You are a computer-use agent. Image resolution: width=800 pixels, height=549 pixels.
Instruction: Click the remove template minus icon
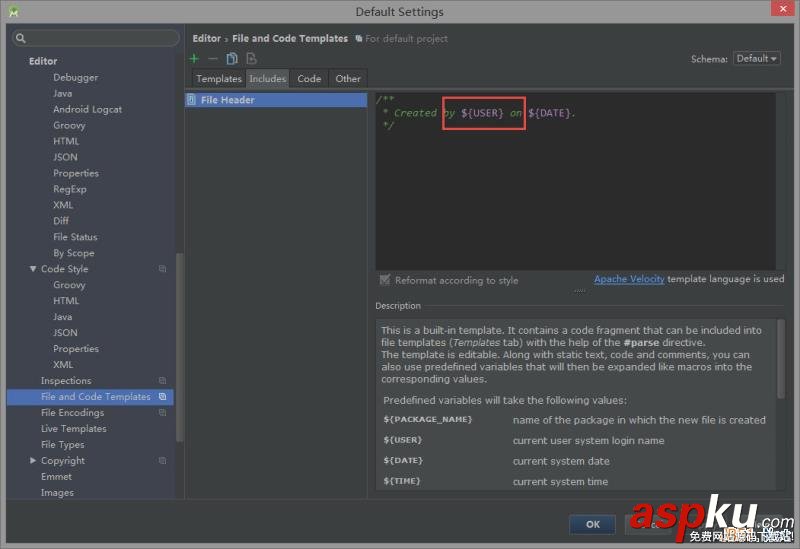click(213, 59)
